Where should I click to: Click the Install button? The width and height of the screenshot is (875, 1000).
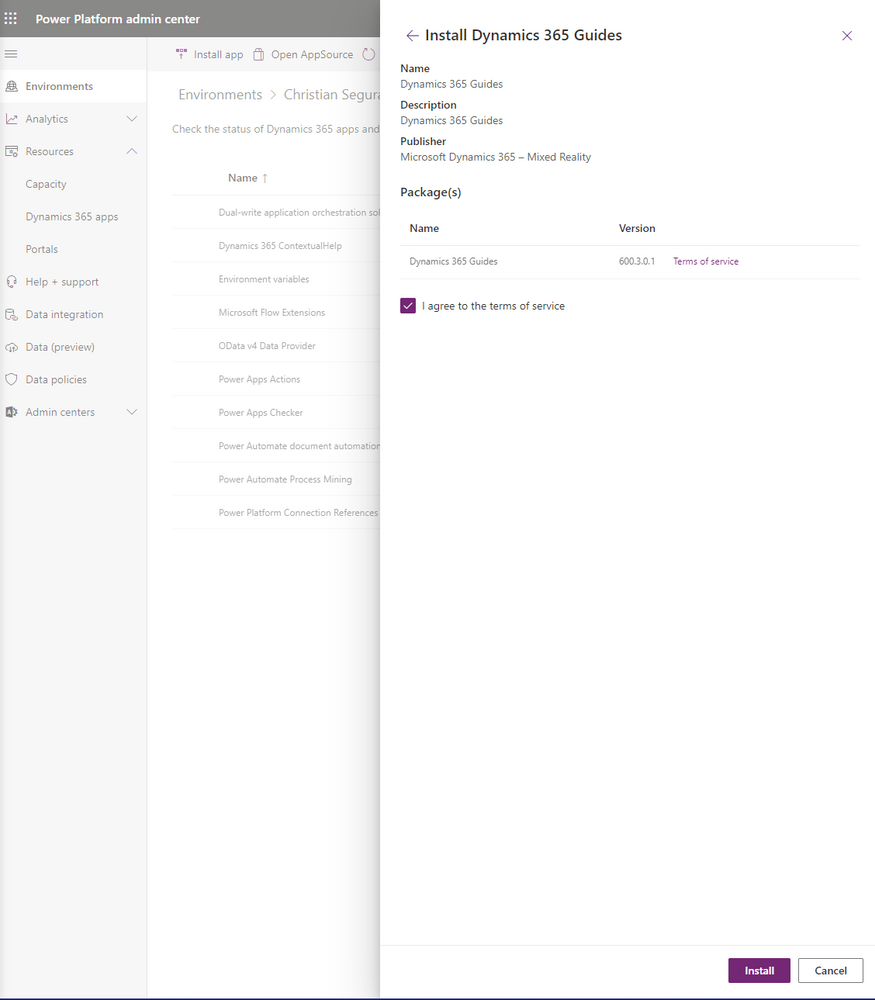click(x=759, y=970)
